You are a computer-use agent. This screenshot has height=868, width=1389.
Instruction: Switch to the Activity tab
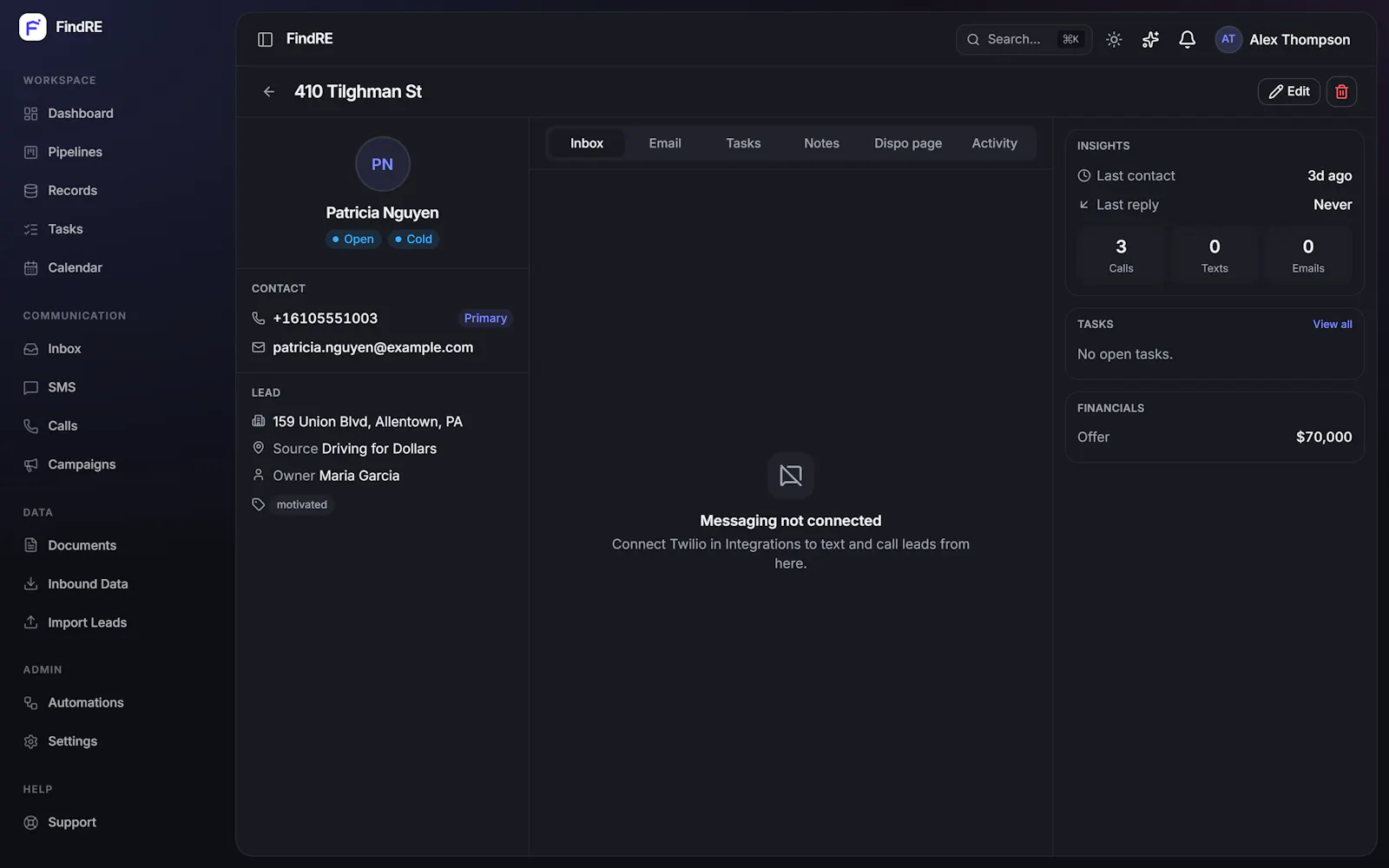click(x=995, y=143)
